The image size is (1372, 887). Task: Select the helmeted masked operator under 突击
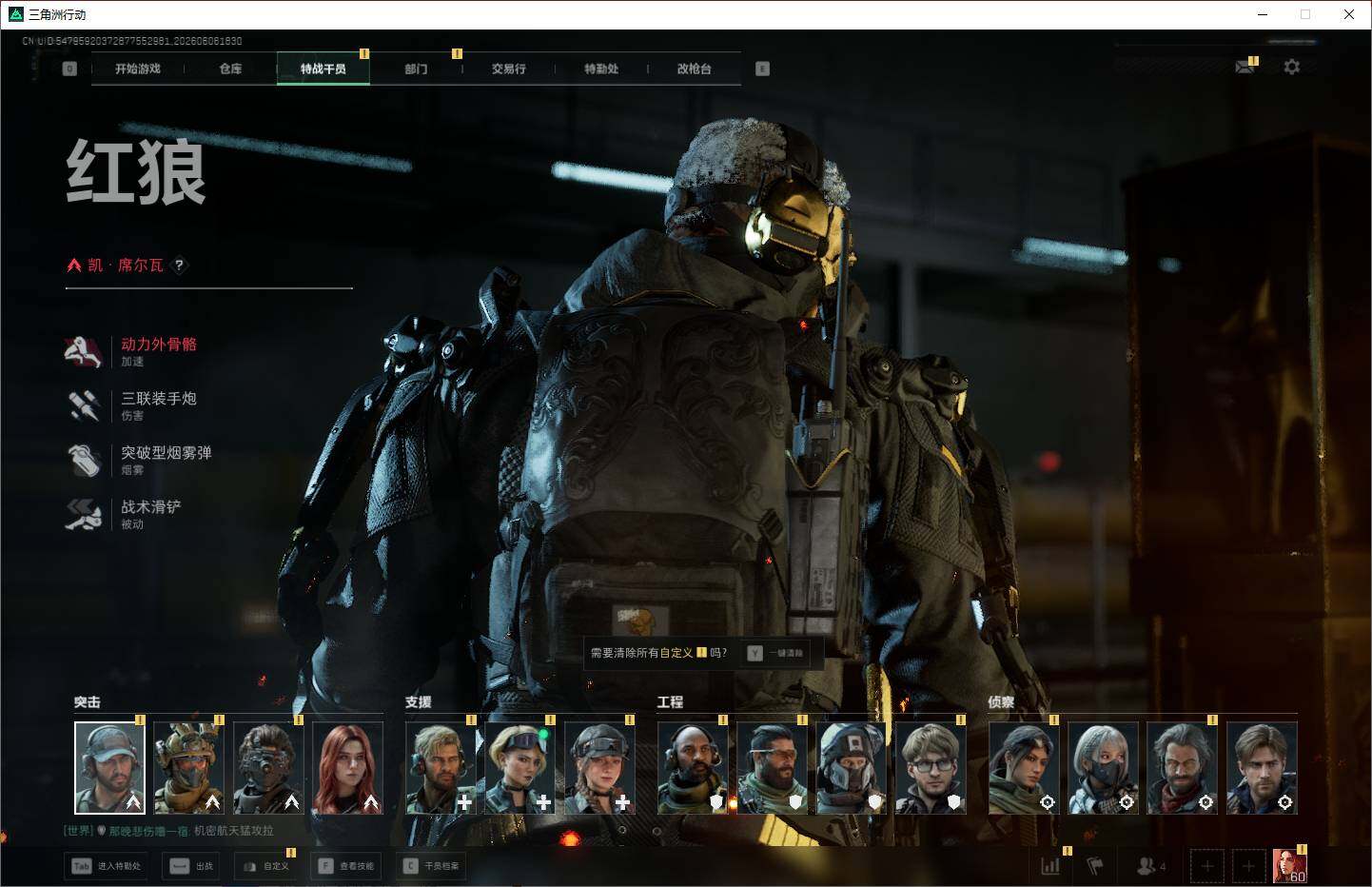189,768
